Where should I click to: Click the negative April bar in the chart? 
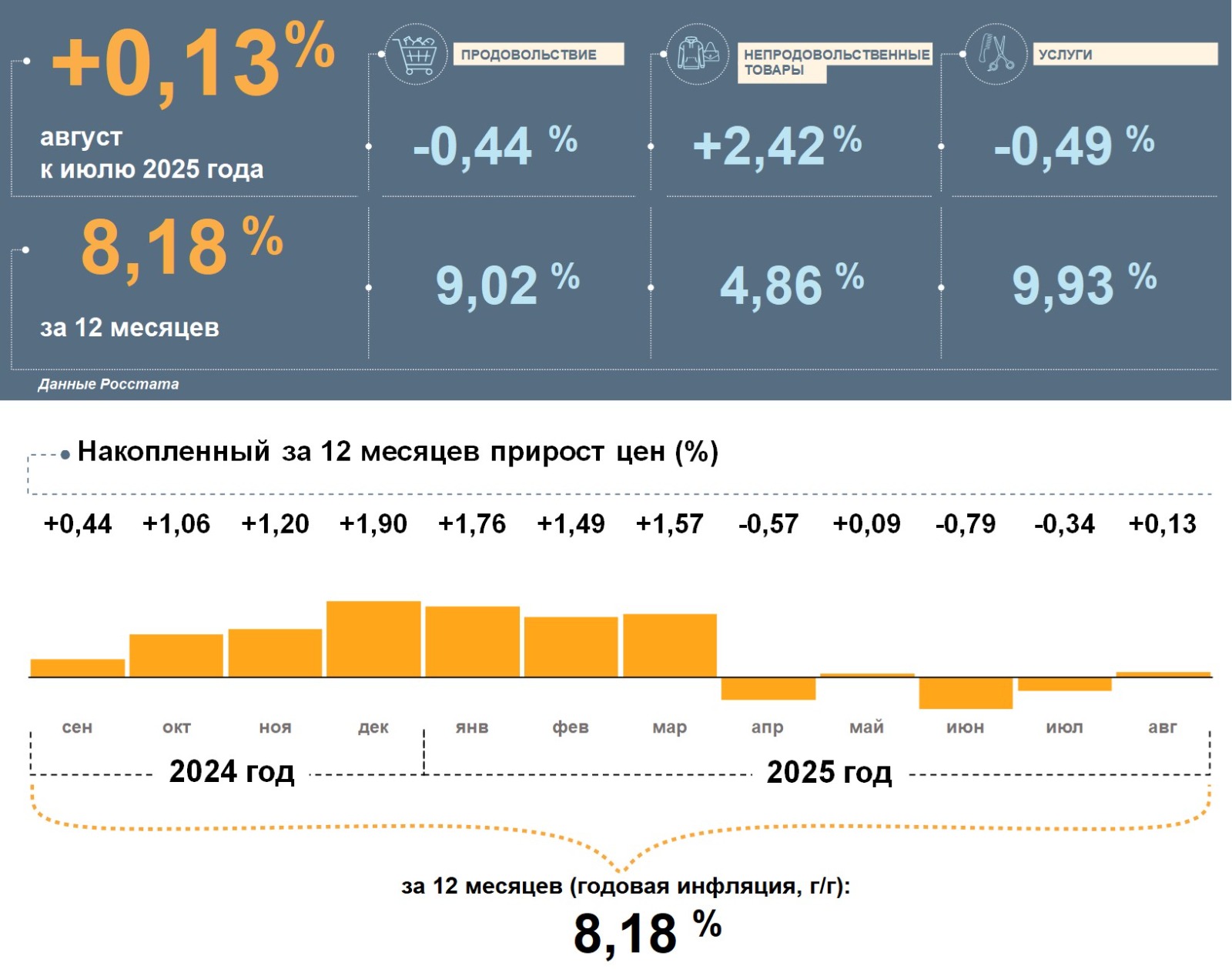point(768,689)
